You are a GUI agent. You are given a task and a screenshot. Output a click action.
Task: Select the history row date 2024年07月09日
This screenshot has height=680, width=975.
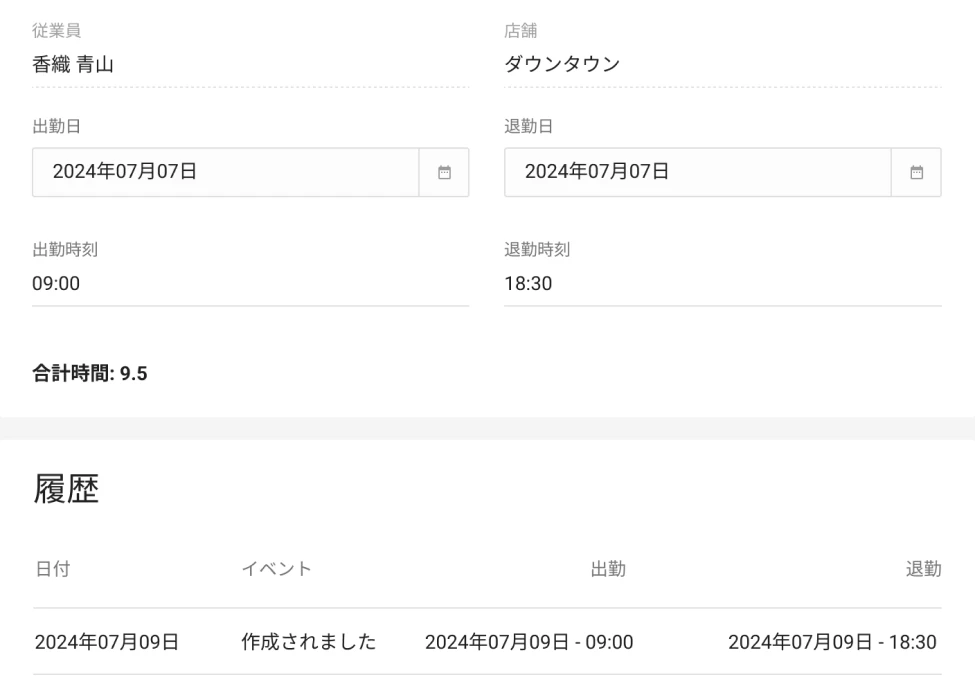click(x=107, y=642)
